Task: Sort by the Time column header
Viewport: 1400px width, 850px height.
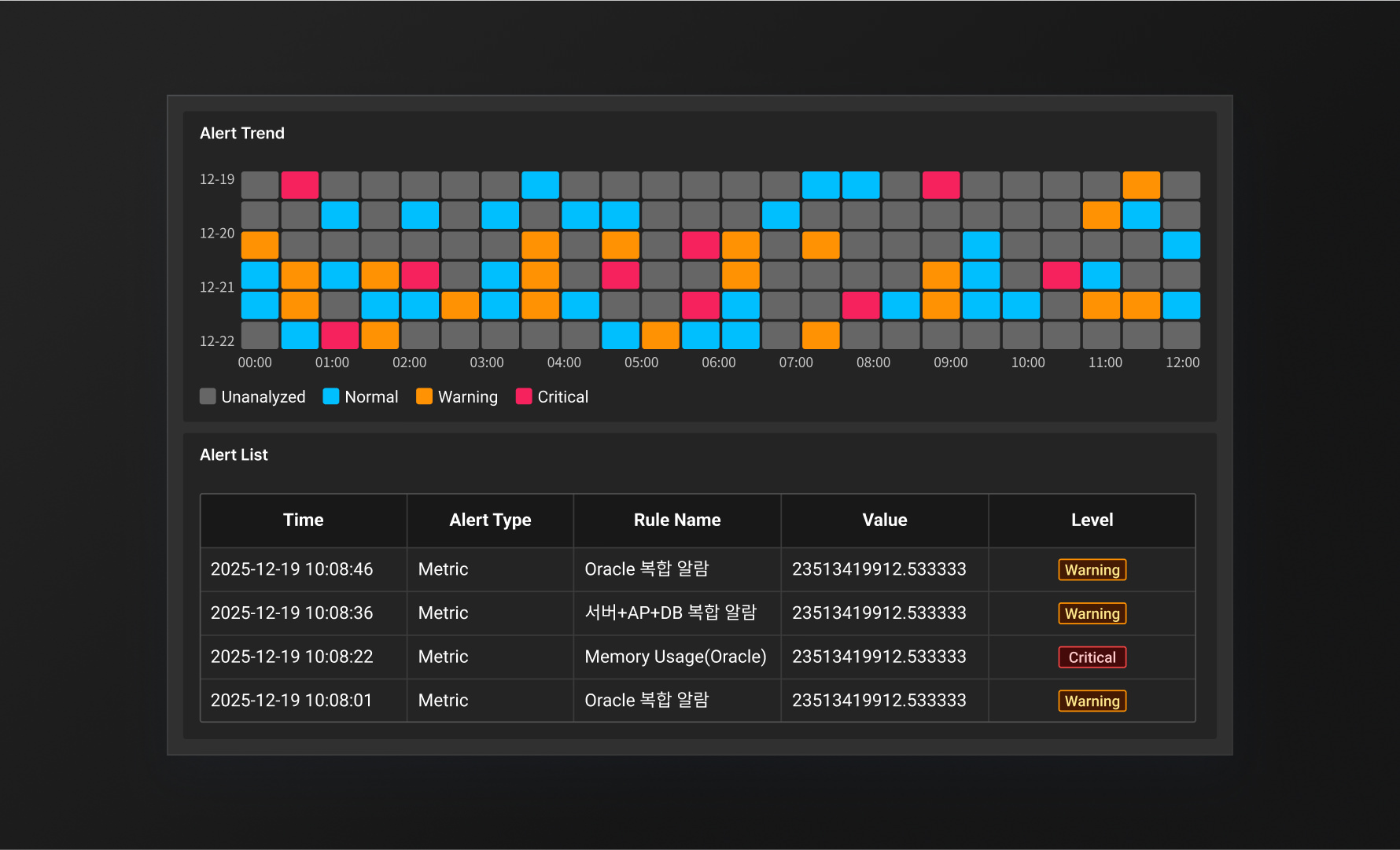Action: 303,520
